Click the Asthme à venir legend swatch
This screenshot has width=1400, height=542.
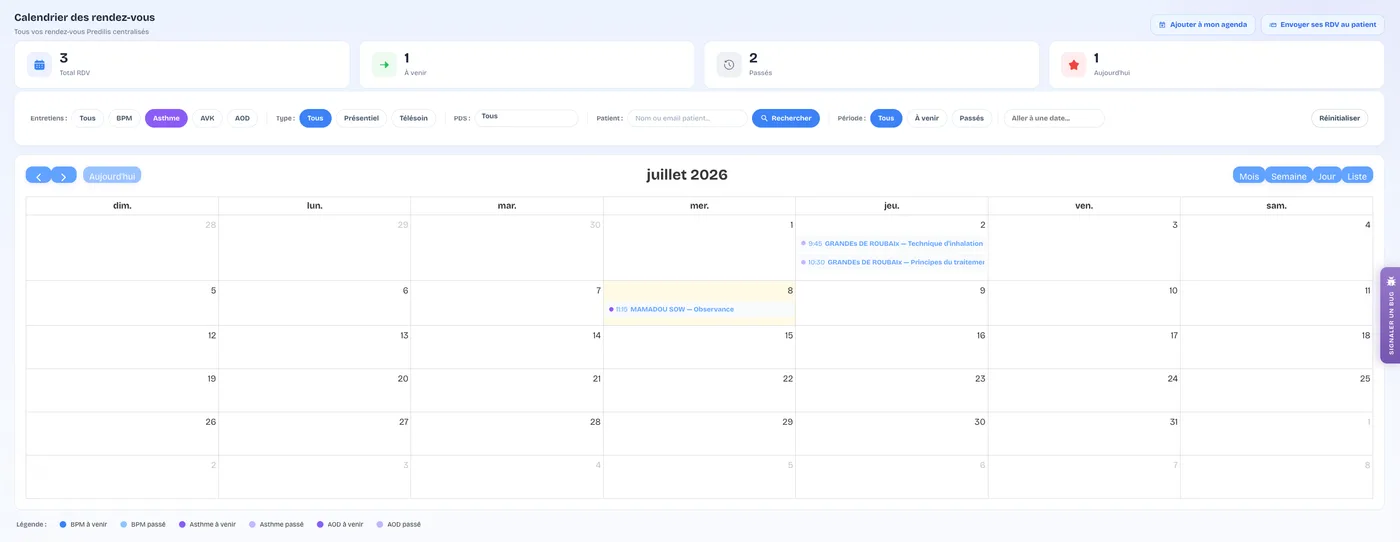(x=182, y=524)
